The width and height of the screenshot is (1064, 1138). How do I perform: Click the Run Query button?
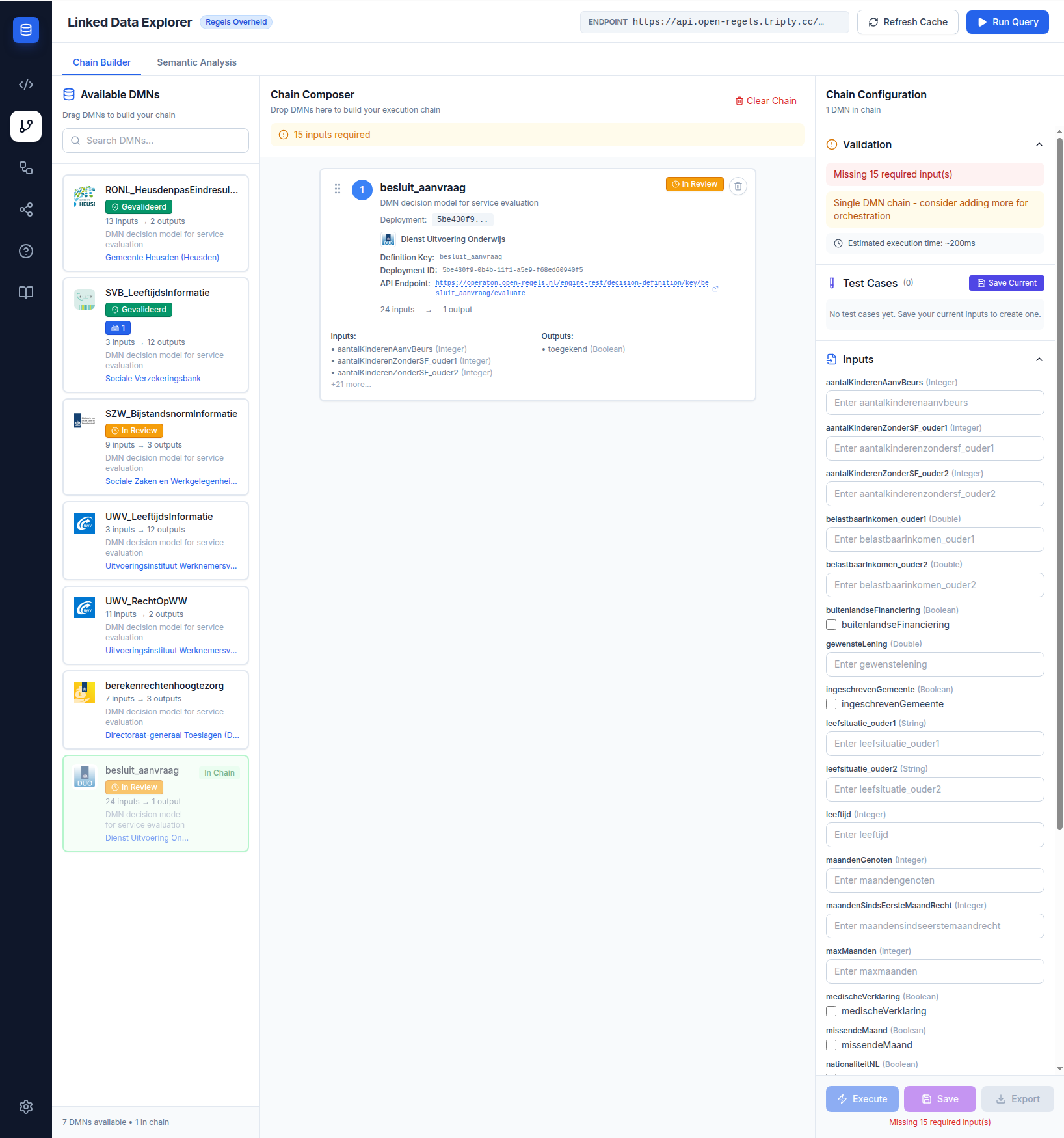(x=1007, y=22)
